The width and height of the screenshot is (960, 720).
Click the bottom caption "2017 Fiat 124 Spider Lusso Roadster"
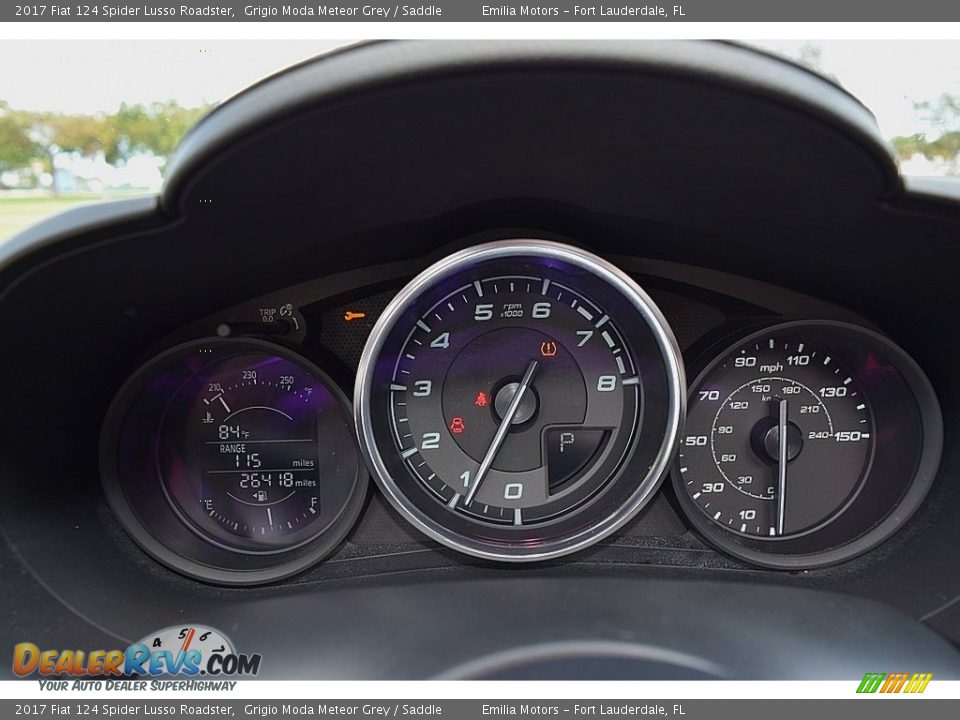tap(124, 710)
